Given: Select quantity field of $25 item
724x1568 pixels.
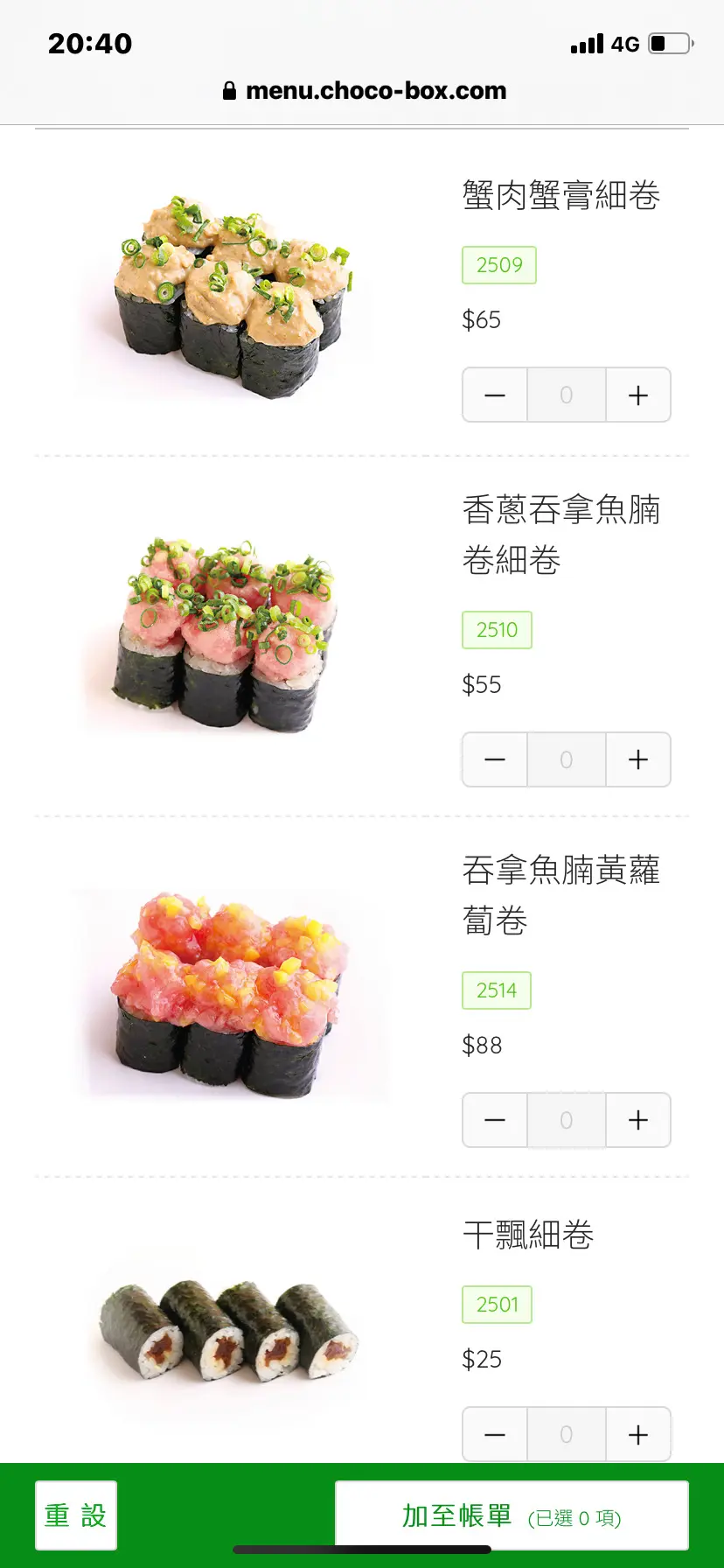Looking at the screenshot, I should 567,1434.
